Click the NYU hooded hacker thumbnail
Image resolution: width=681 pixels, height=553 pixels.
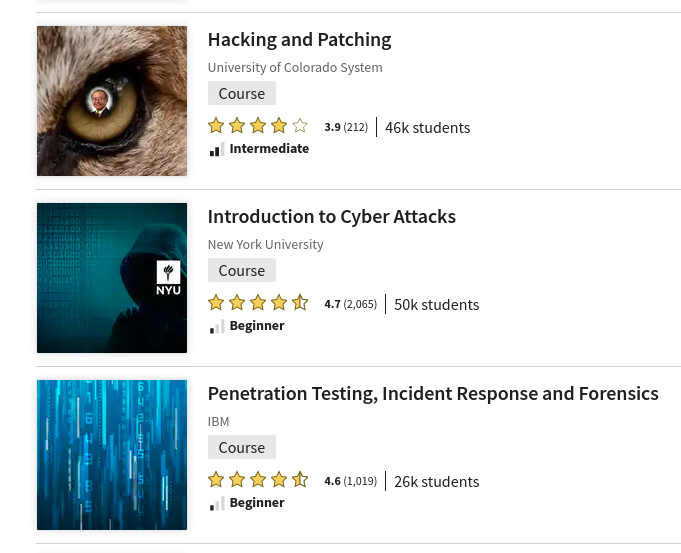click(x=112, y=278)
